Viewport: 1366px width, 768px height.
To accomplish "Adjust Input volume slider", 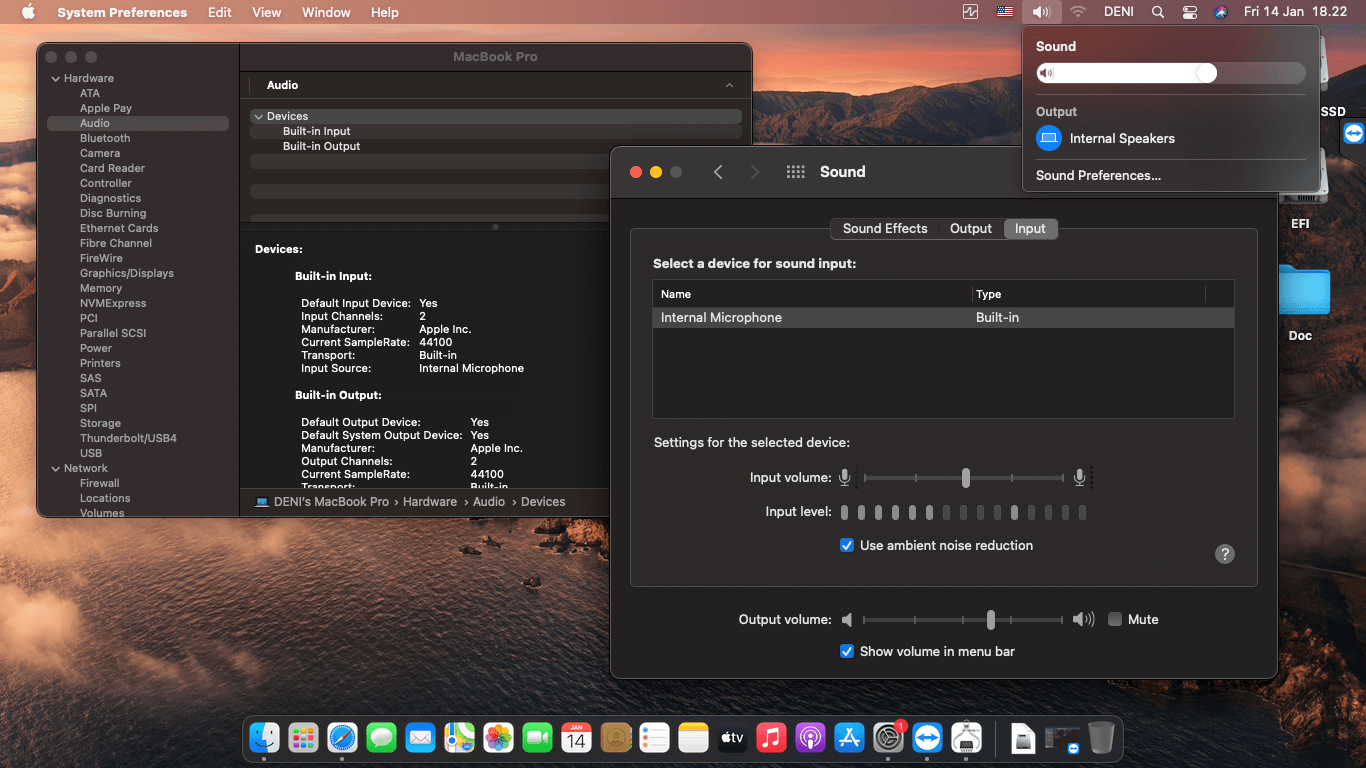I will 965,479.
